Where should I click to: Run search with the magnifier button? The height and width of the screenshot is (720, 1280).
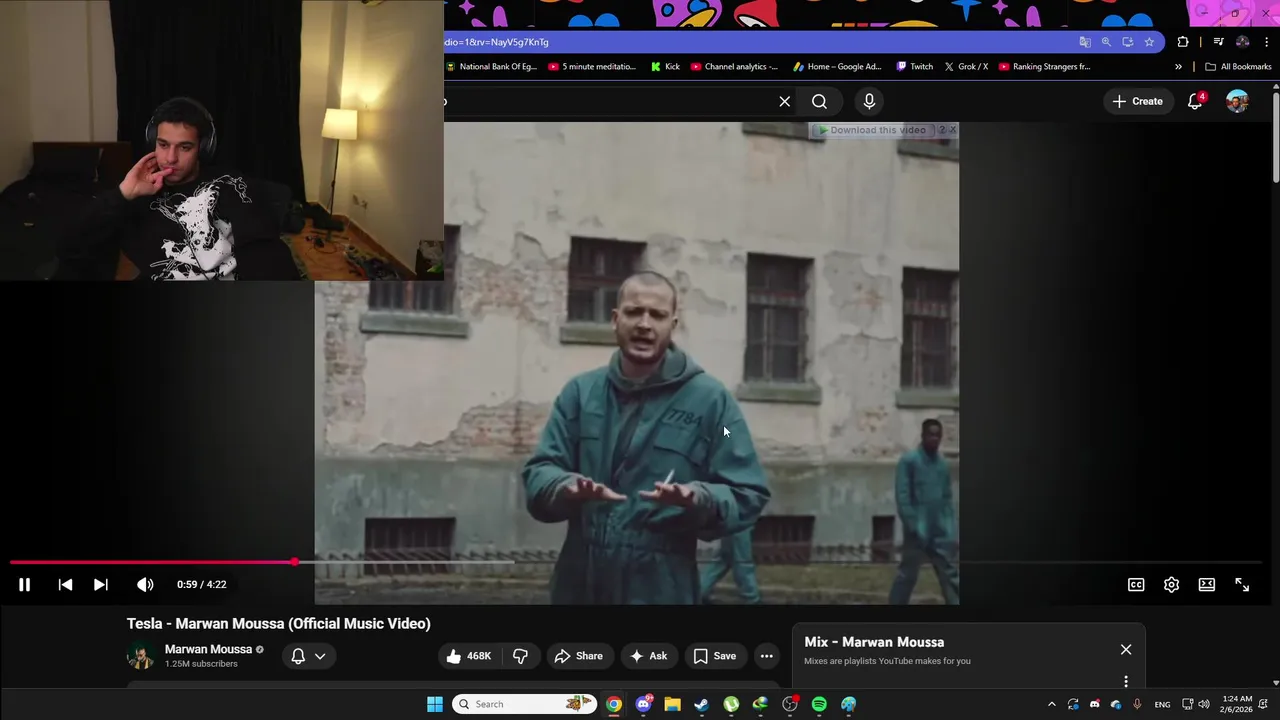[x=819, y=101]
